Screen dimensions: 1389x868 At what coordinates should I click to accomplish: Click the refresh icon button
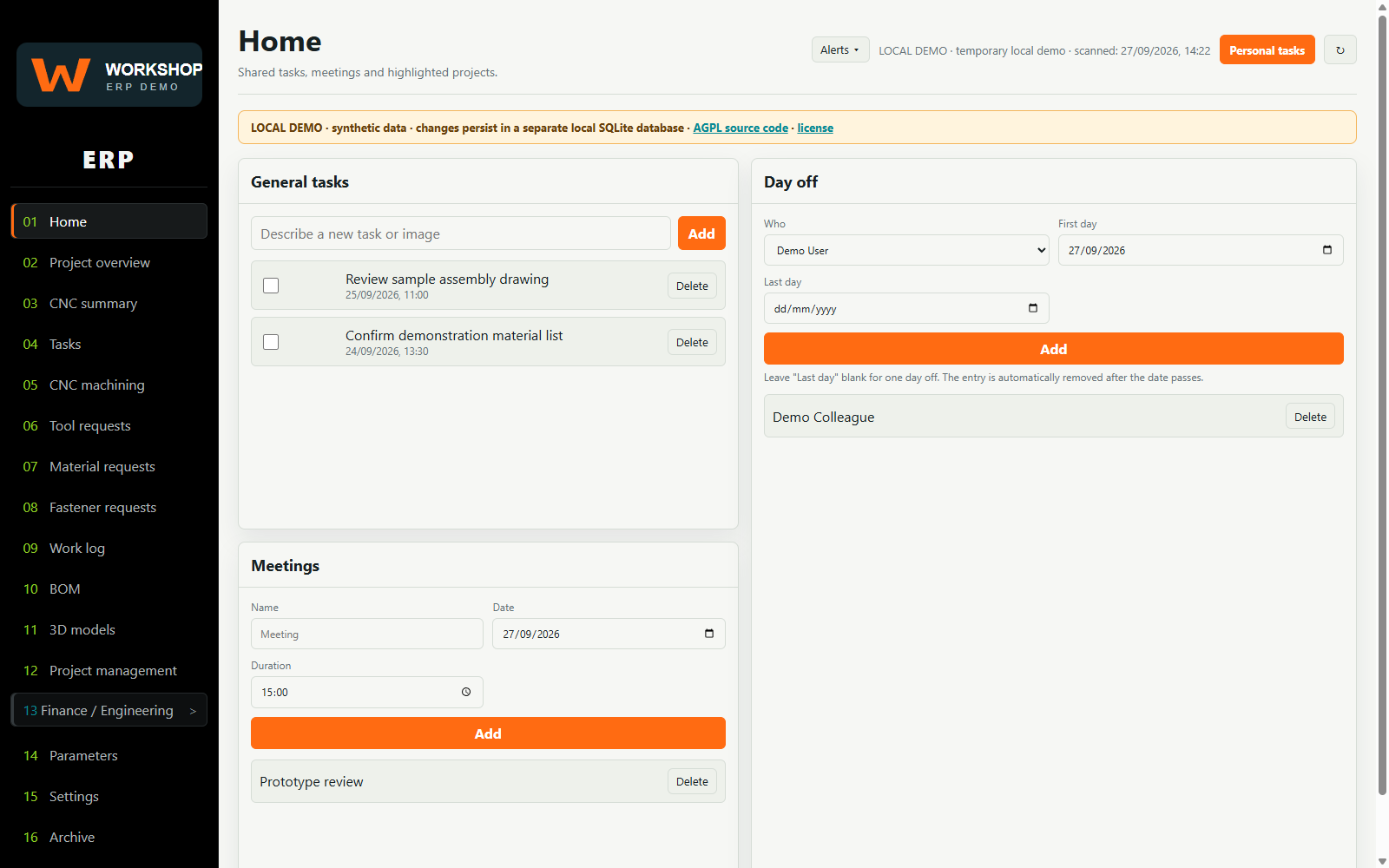click(x=1340, y=50)
